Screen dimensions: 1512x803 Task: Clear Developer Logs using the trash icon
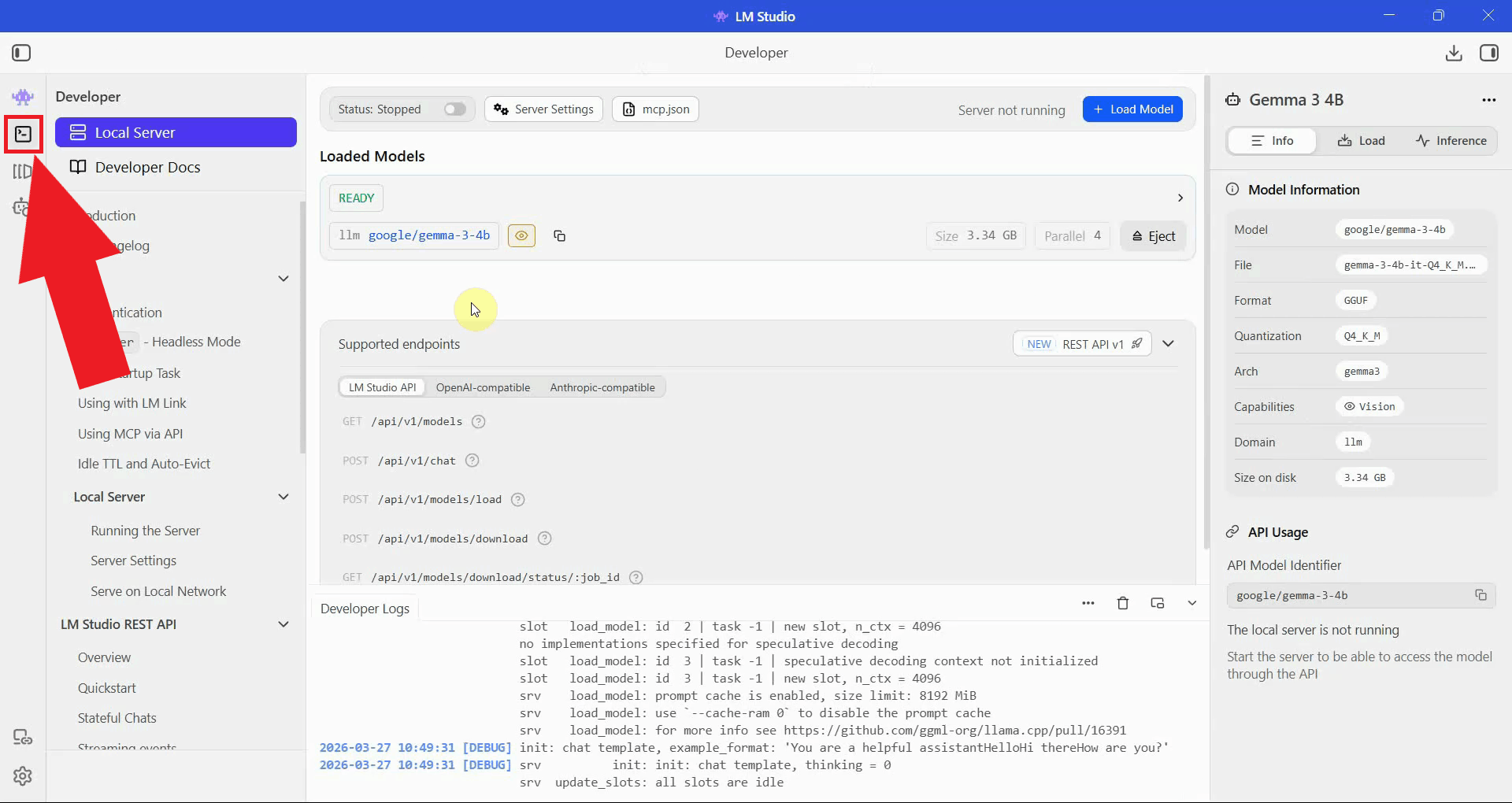coord(1123,603)
